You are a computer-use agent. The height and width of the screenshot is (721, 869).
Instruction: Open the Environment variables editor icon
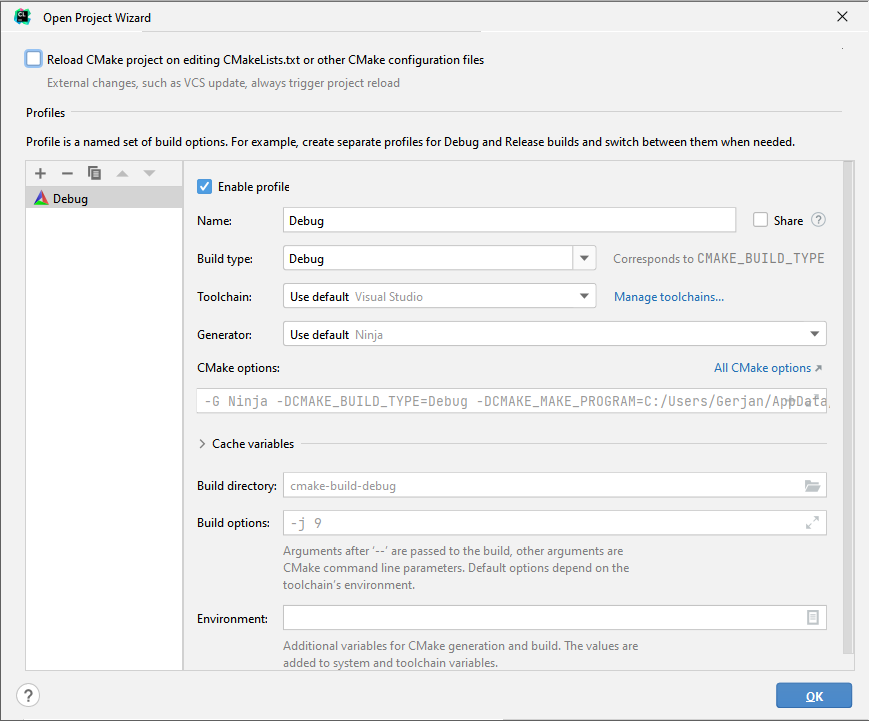[812, 618]
